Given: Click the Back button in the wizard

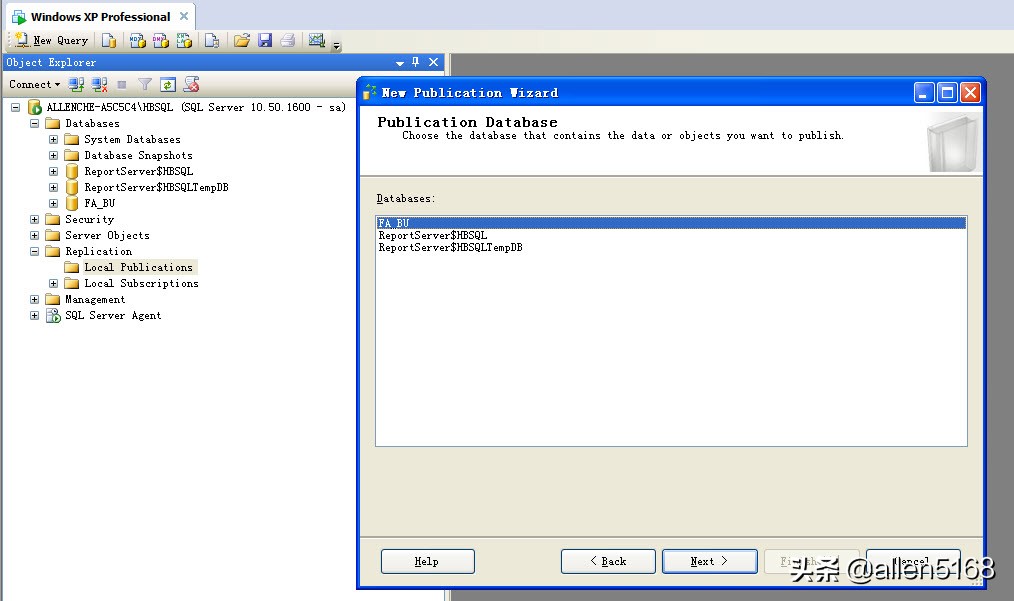Looking at the screenshot, I should pos(608,561).
